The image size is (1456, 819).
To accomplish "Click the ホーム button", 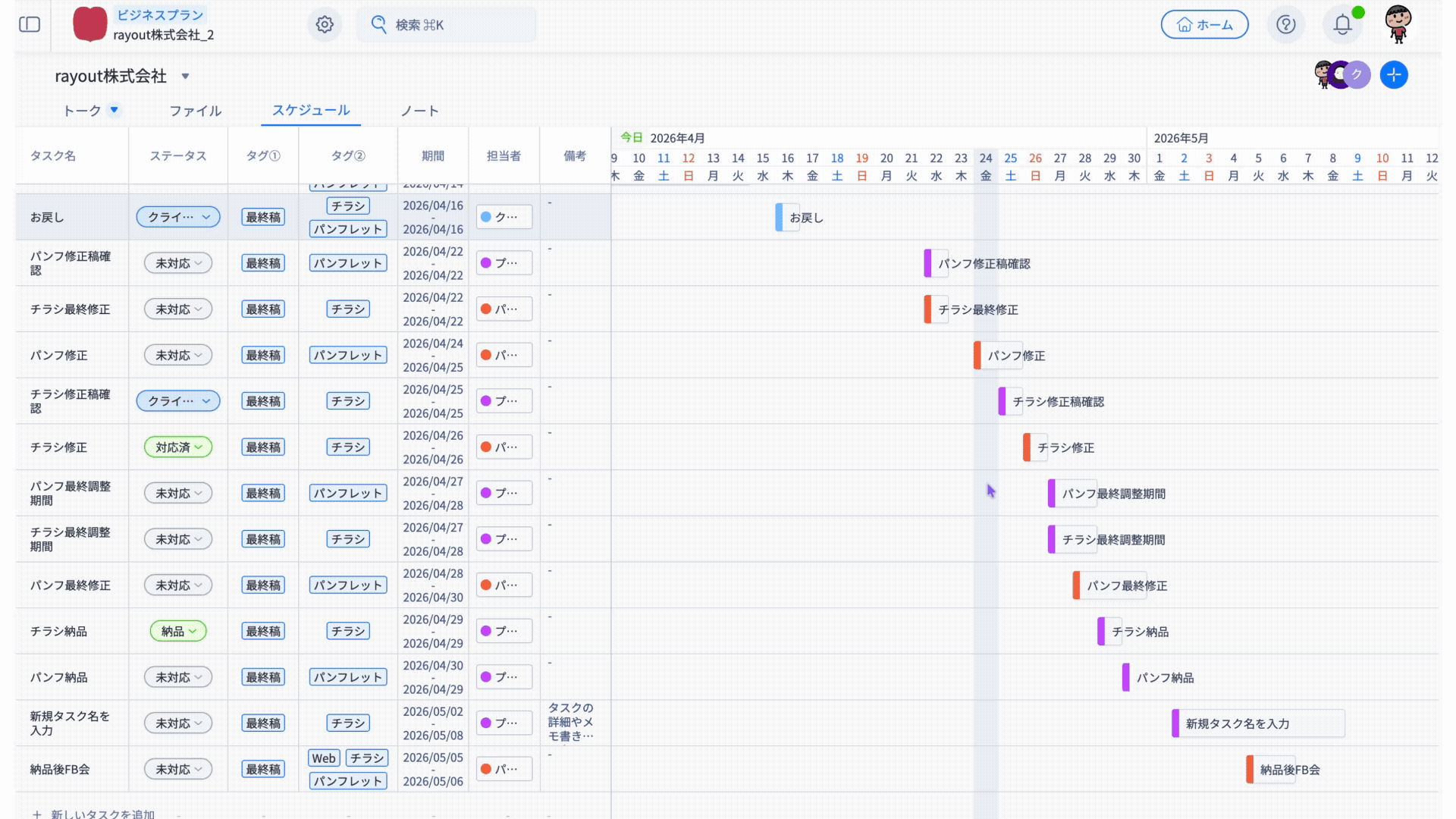I will click(1204, 25).
